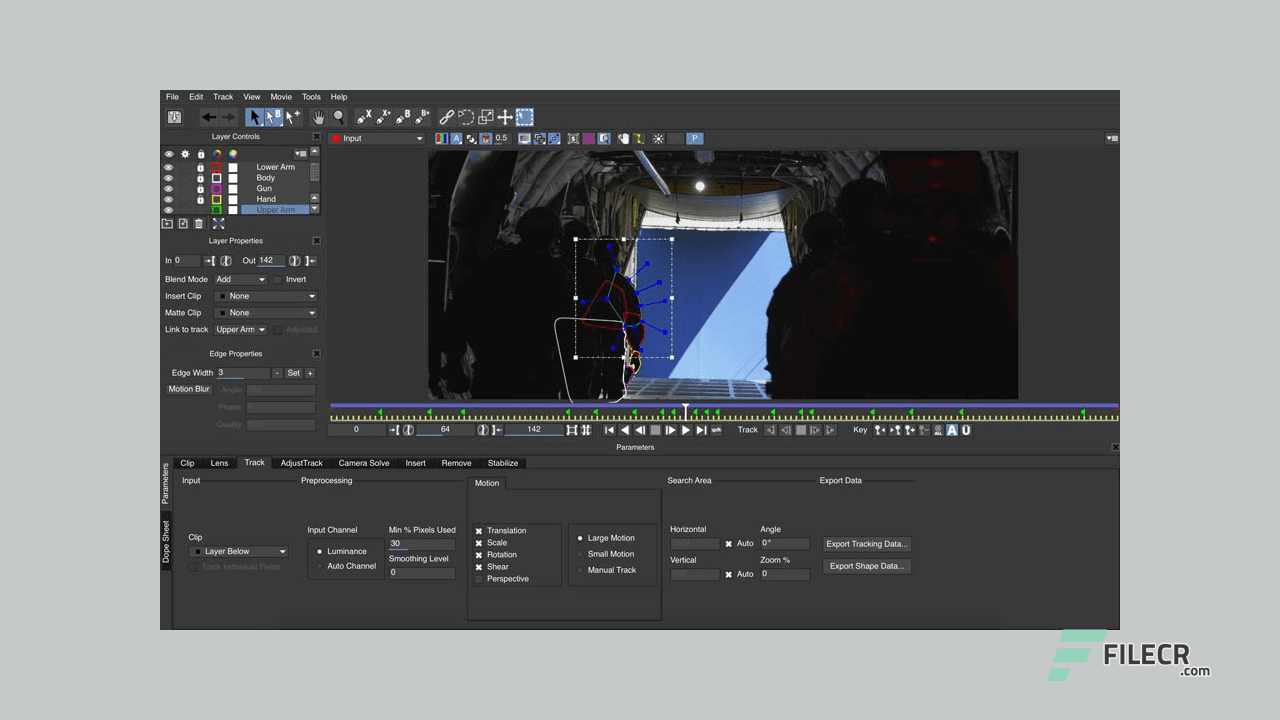
Task: Open the Stabilize view icon labeled S
Action: 573,139
